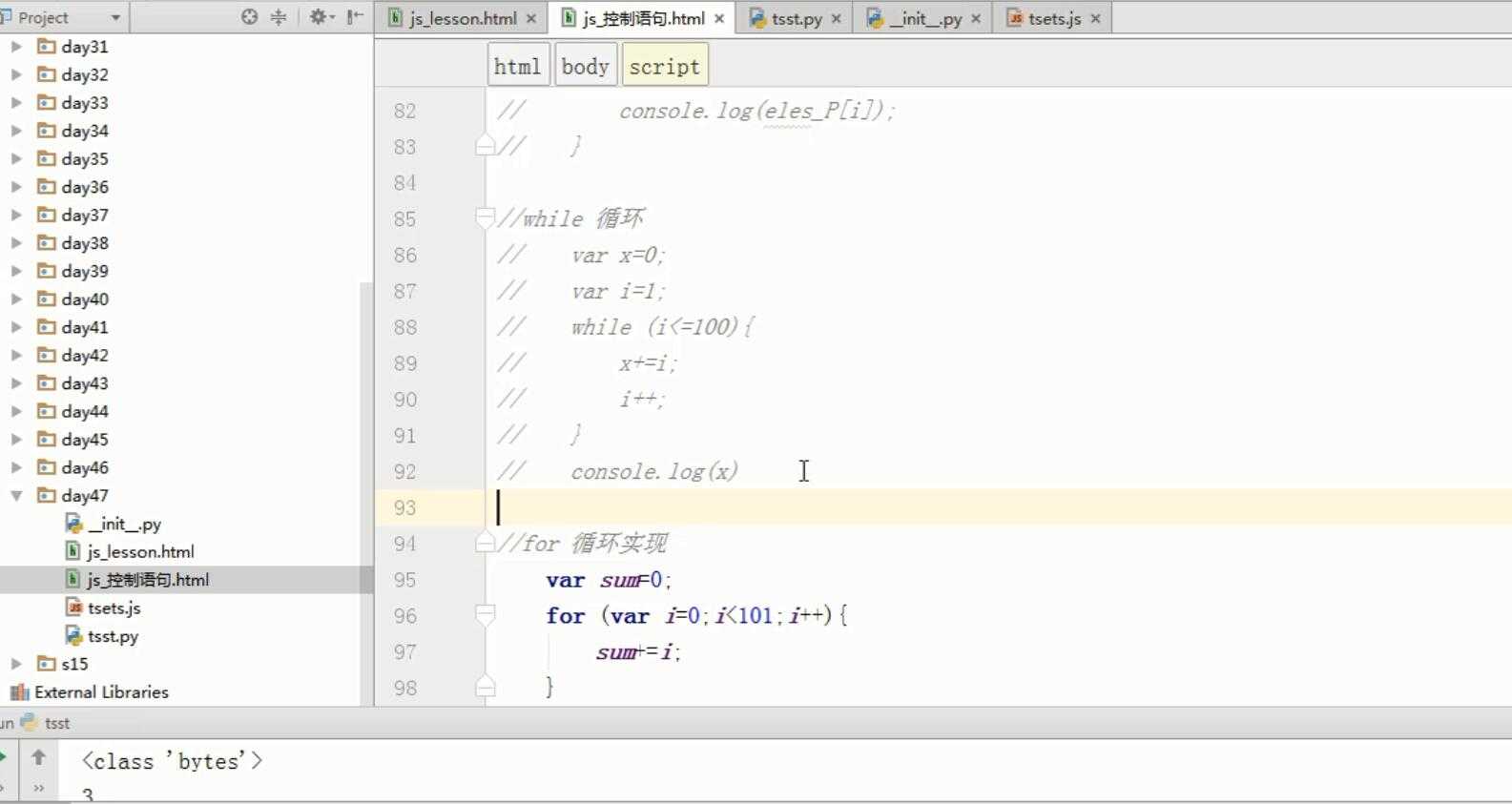Open the Project view dropdown
The width and height of the screenshot is (1512, 804).
(x=115, y=17)
